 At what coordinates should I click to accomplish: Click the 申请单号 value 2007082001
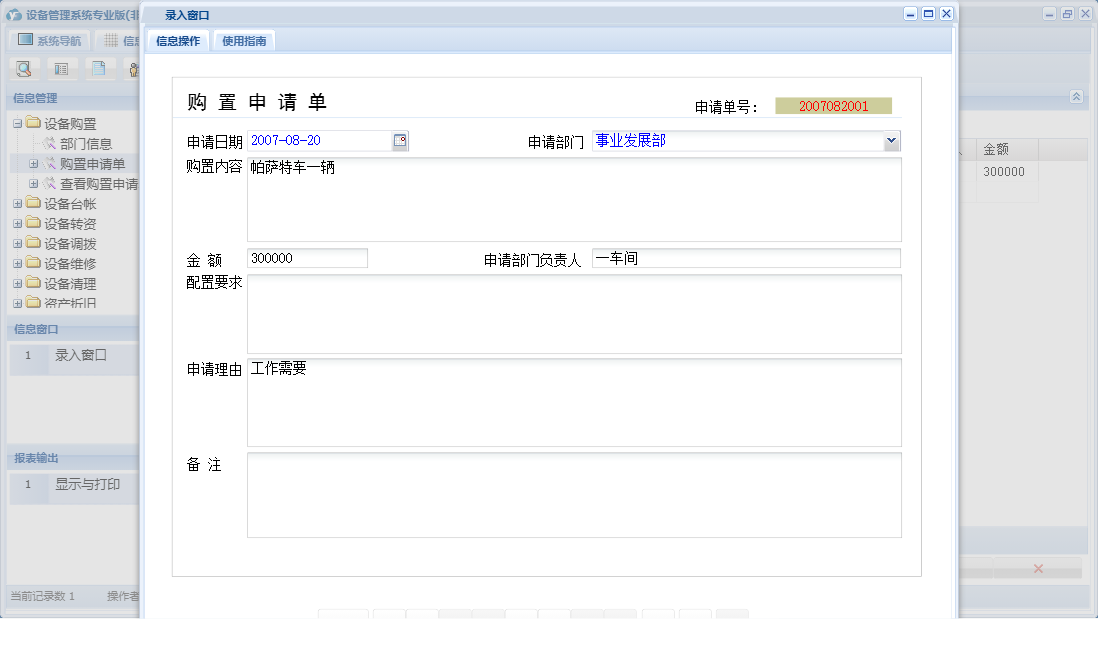point(833,106)
